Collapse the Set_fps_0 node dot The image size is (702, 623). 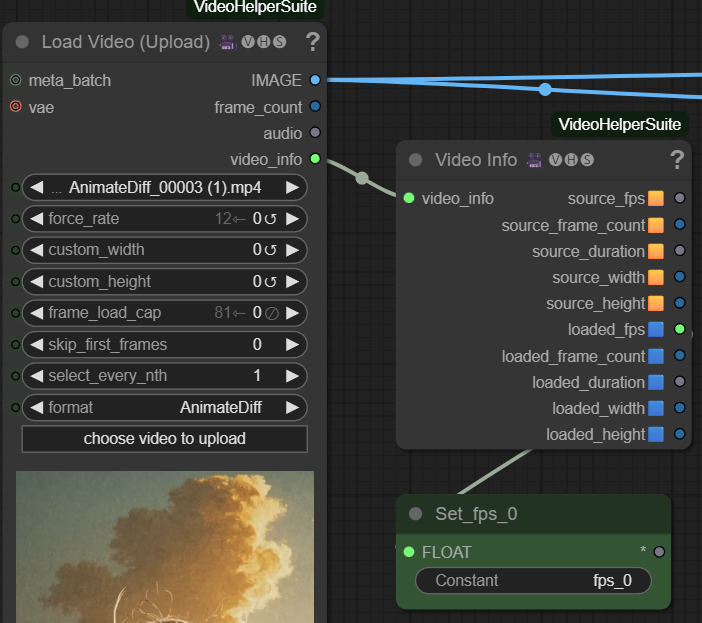[x=415, y=514]
